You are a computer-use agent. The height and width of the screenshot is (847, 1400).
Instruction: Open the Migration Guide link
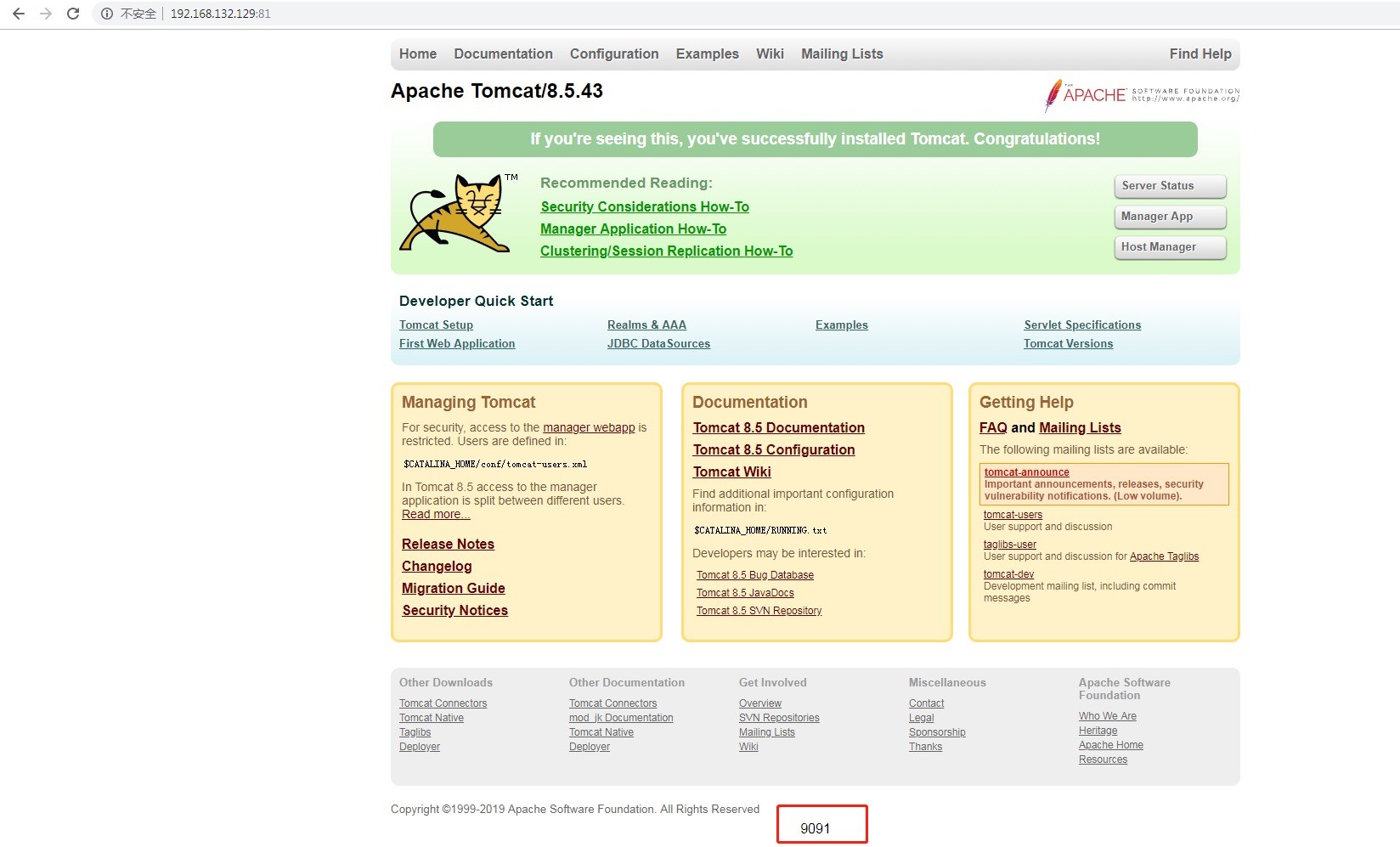click(x=453, y=588)
